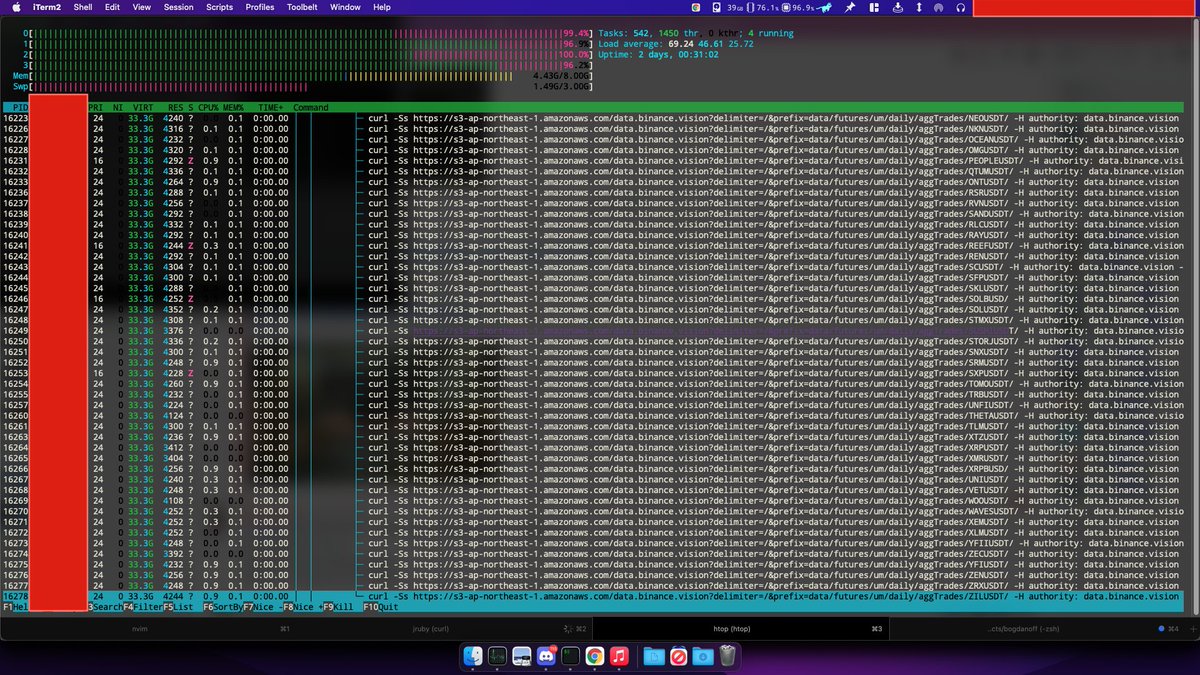Open the Downloads folder stack in dock
Image resolution: width=1200 pixels, height=675 pixels.
tap(703, 656)
